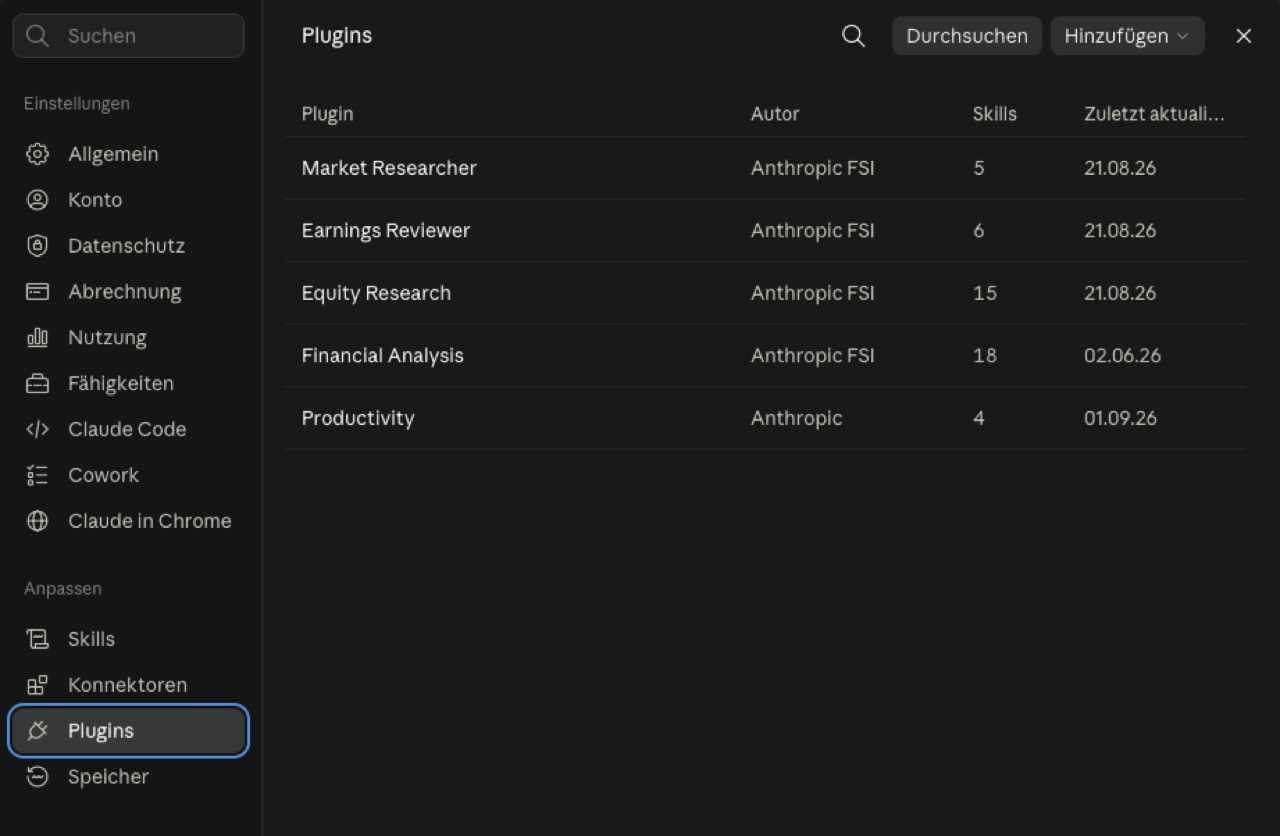1280x836 pixels.
Task: Click the Speicher memory icon
Action: [x=37, y=777]
